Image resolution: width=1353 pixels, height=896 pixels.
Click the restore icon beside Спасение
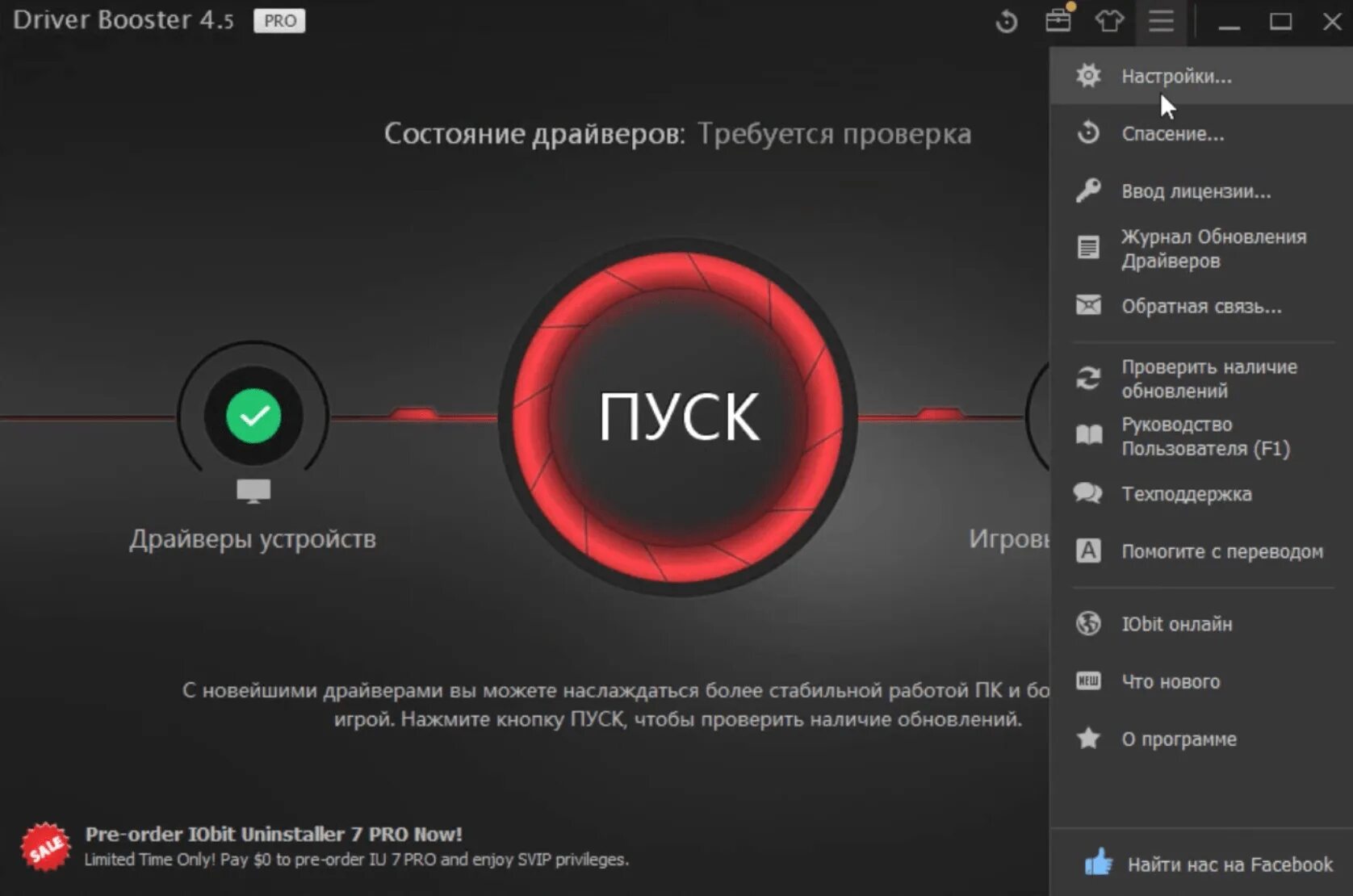coord(1088,132)
